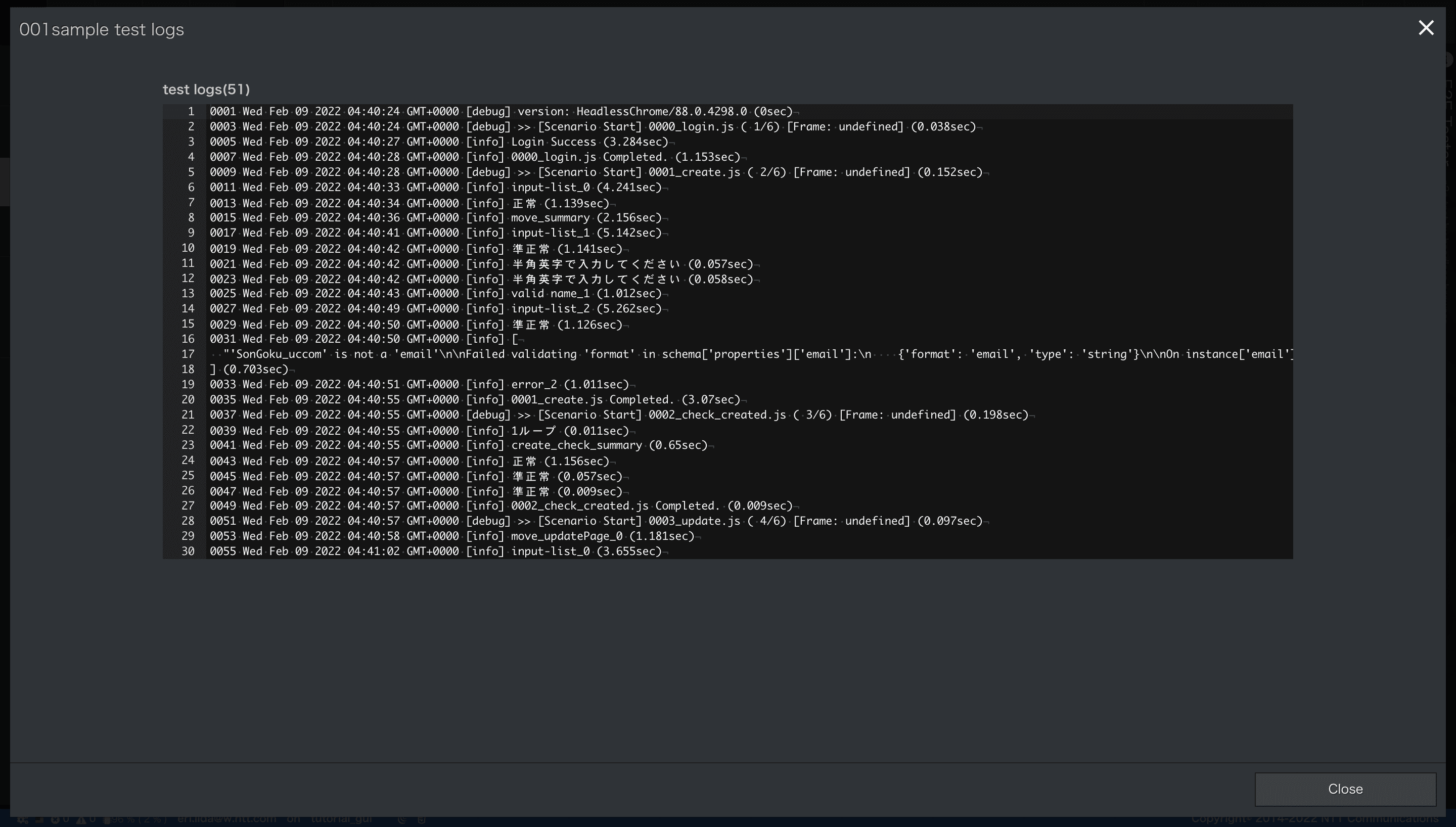Viewport: 1456px width, 827px height.
Task: Select the 'move_summary (2.156sec)' log line
Action: pyautogui.click(x=439, y=217)
